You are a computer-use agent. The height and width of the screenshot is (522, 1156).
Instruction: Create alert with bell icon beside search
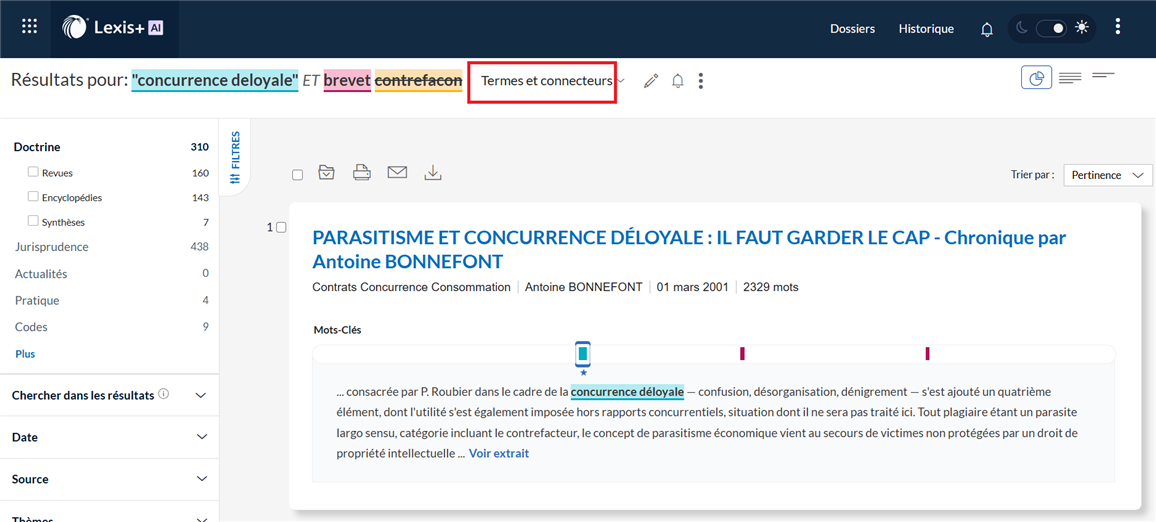coord(677,81)
